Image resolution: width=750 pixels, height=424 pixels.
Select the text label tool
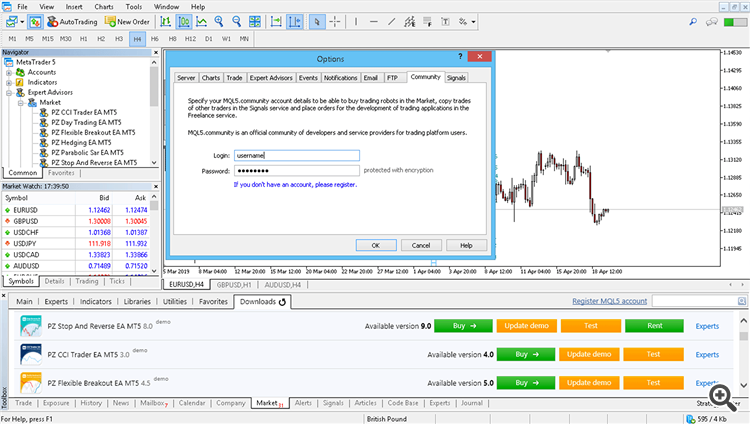click(x=445, y=22)
